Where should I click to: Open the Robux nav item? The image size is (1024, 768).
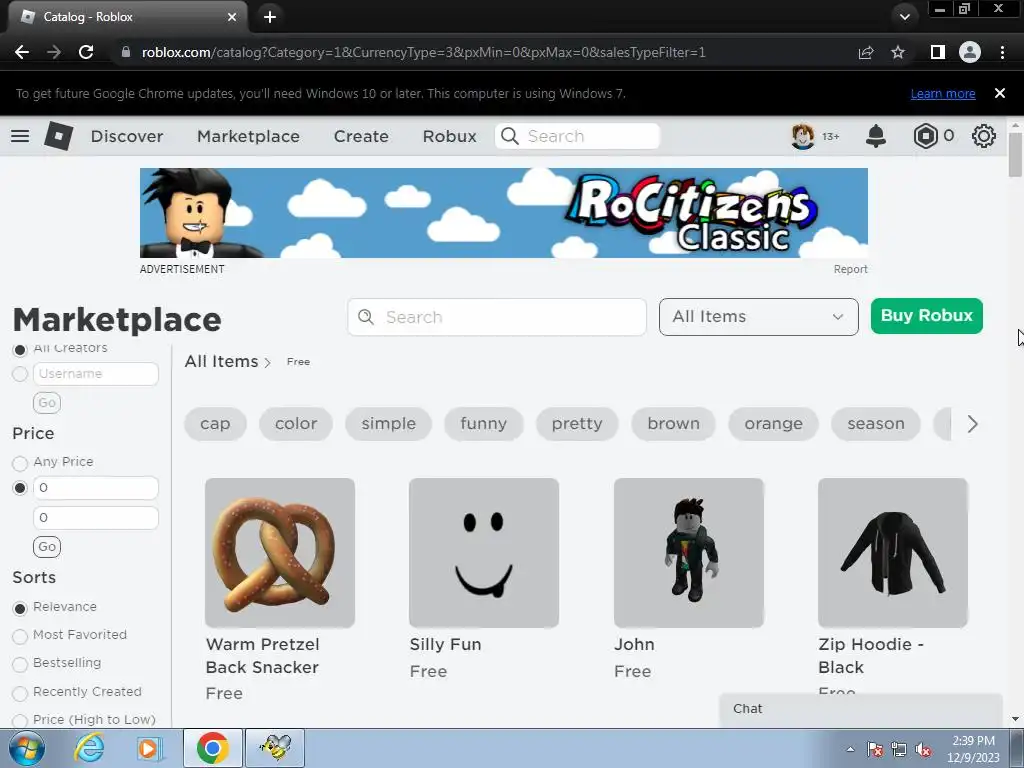[449, 136]
